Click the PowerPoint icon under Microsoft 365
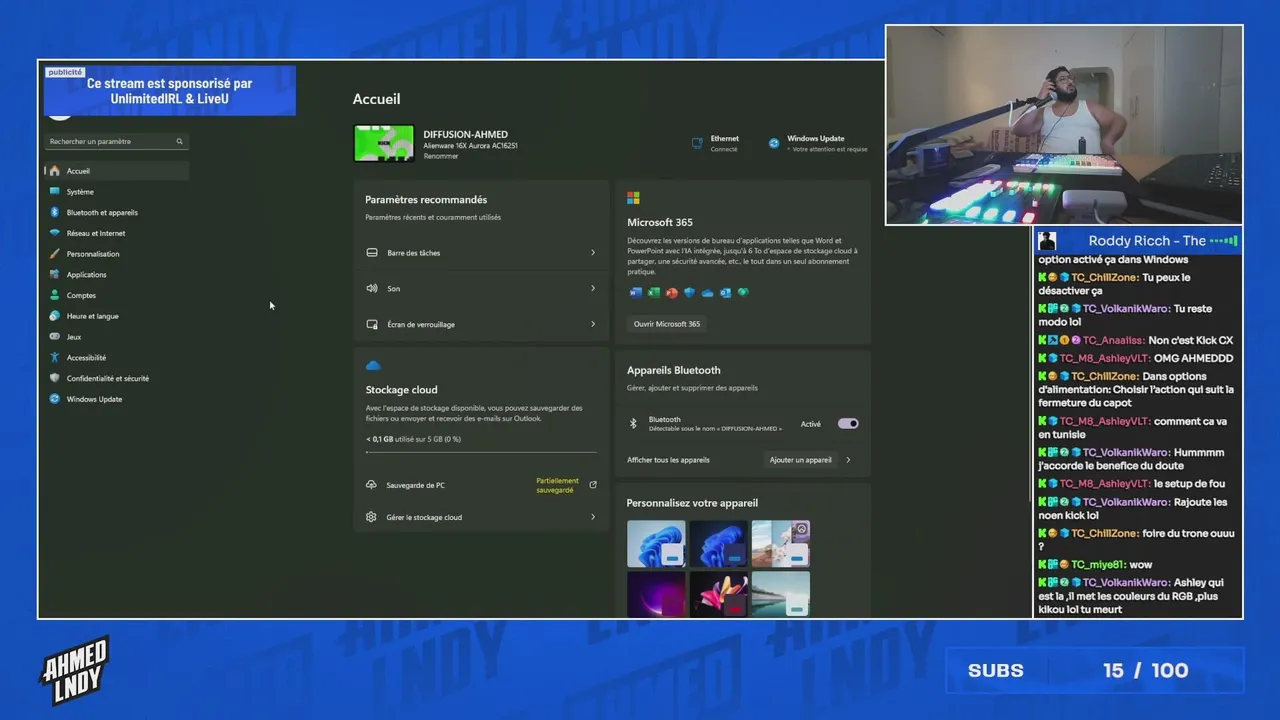The image size is (1280, 720). (x=672, y=293)
